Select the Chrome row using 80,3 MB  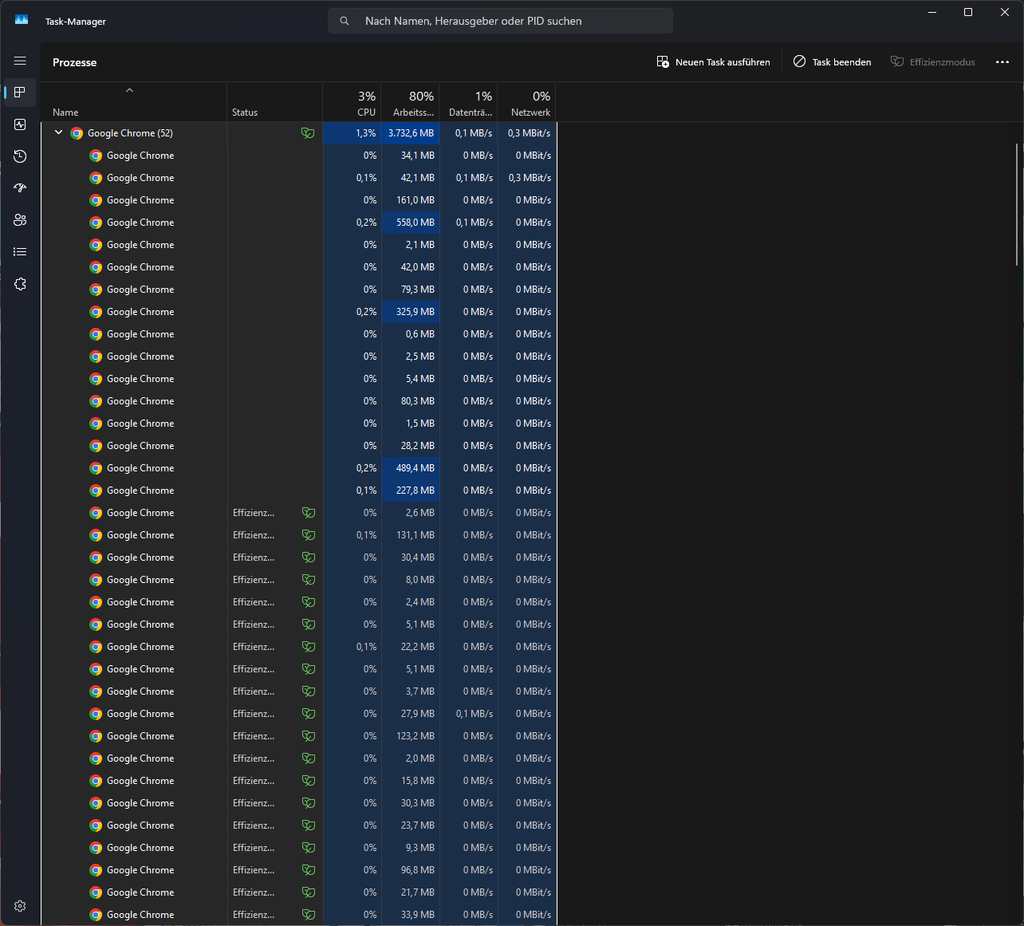pos(298,401)
